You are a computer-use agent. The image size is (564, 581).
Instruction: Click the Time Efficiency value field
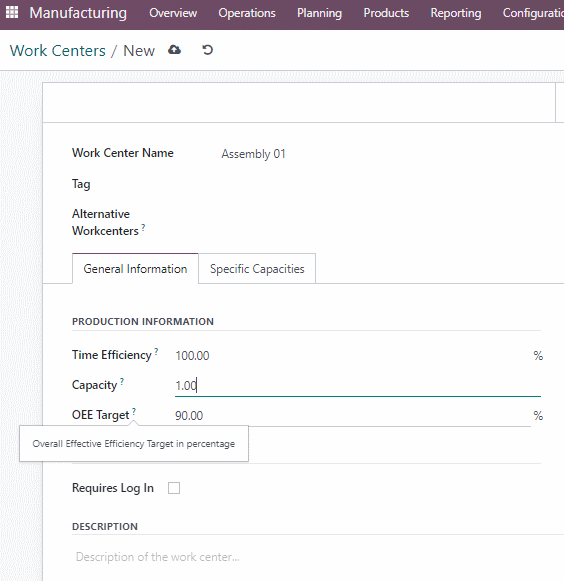click(x=353, y=356)
